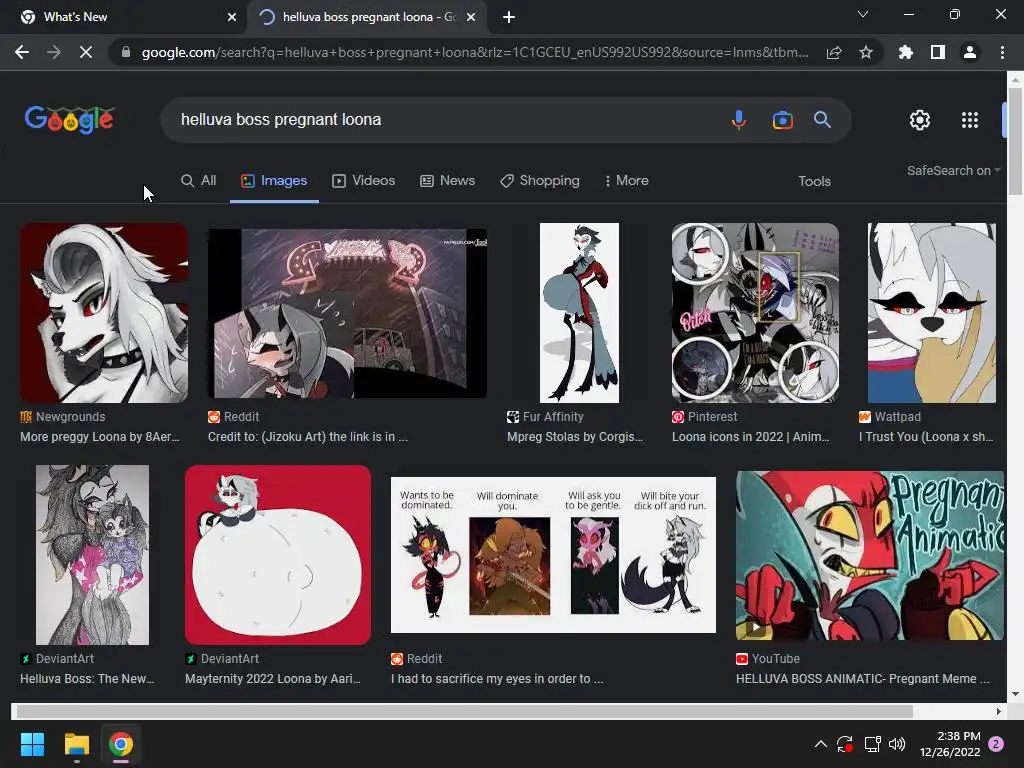Open the notification badge showing 2

[x=996, y=744]
